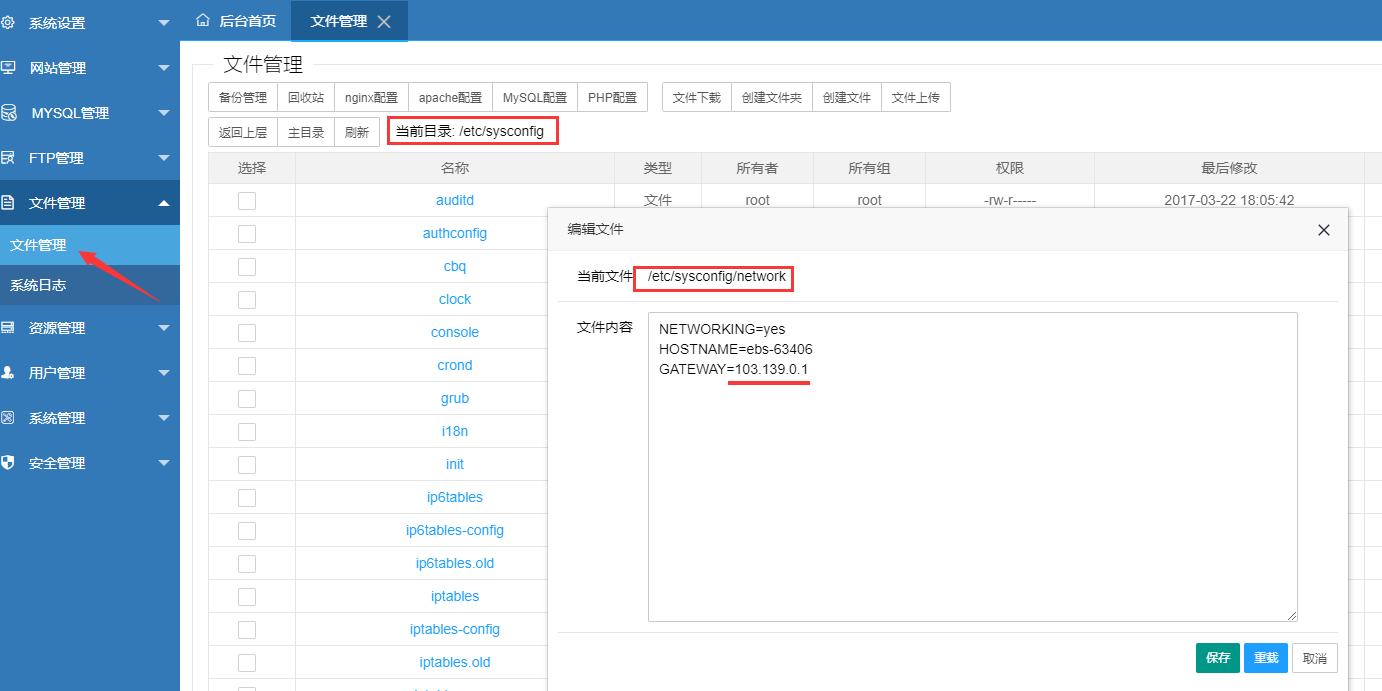
Task: Click the home icon beside 后台首页
Action: point(203,20)
